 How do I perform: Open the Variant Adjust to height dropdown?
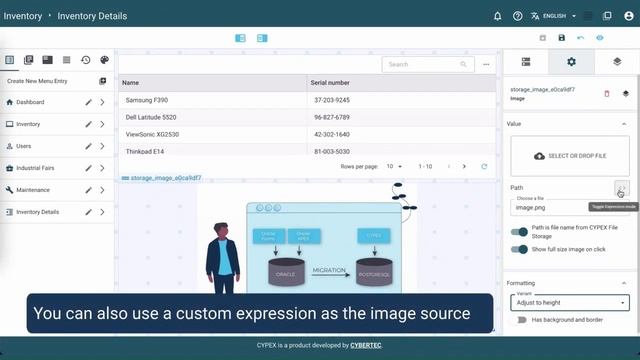(570, 303)
